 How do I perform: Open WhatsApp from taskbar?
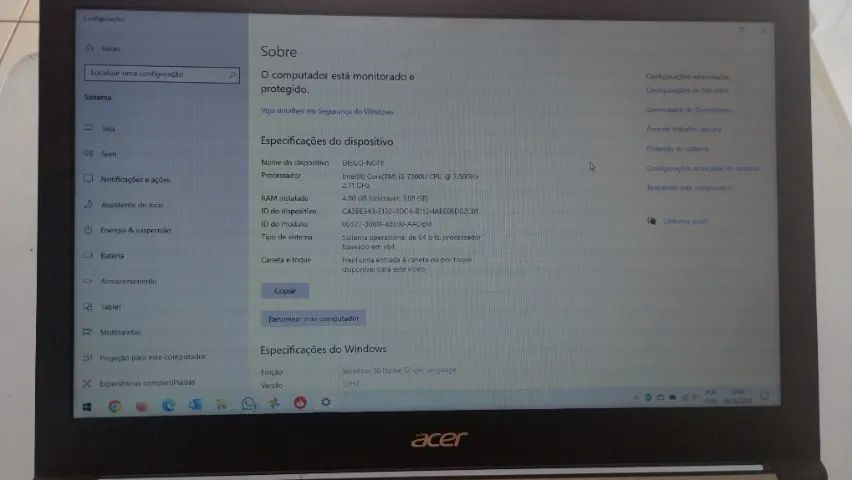(248, 403)
